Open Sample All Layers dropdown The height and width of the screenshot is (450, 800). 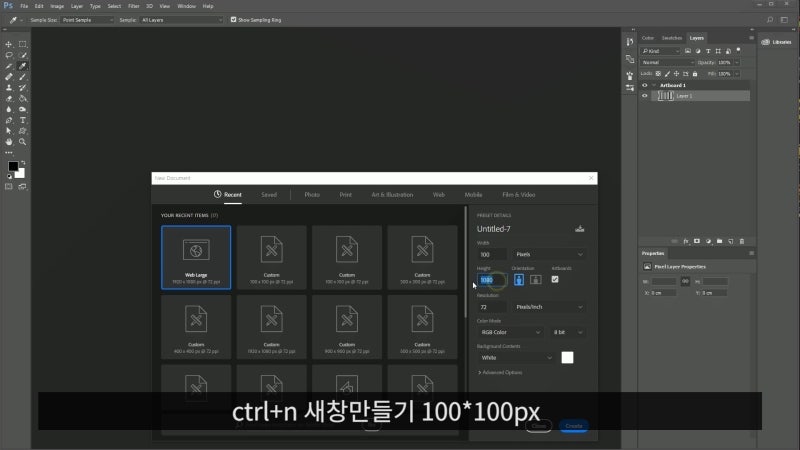[182, 20]
